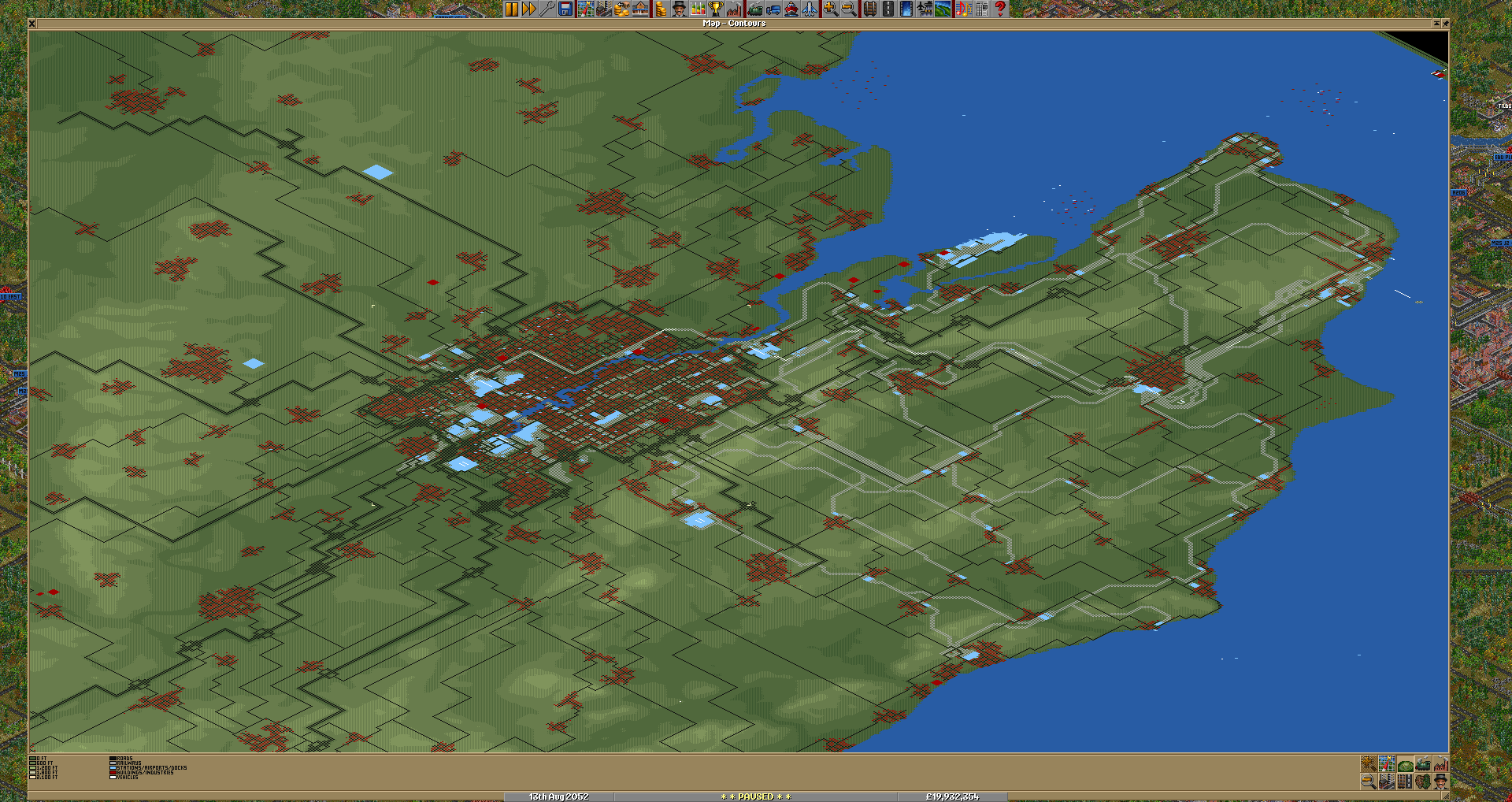Open the subsidies menu with the coins icon
Image resolution: width=1512 pixels, height=802 pixels.
[x=621, y=9]
